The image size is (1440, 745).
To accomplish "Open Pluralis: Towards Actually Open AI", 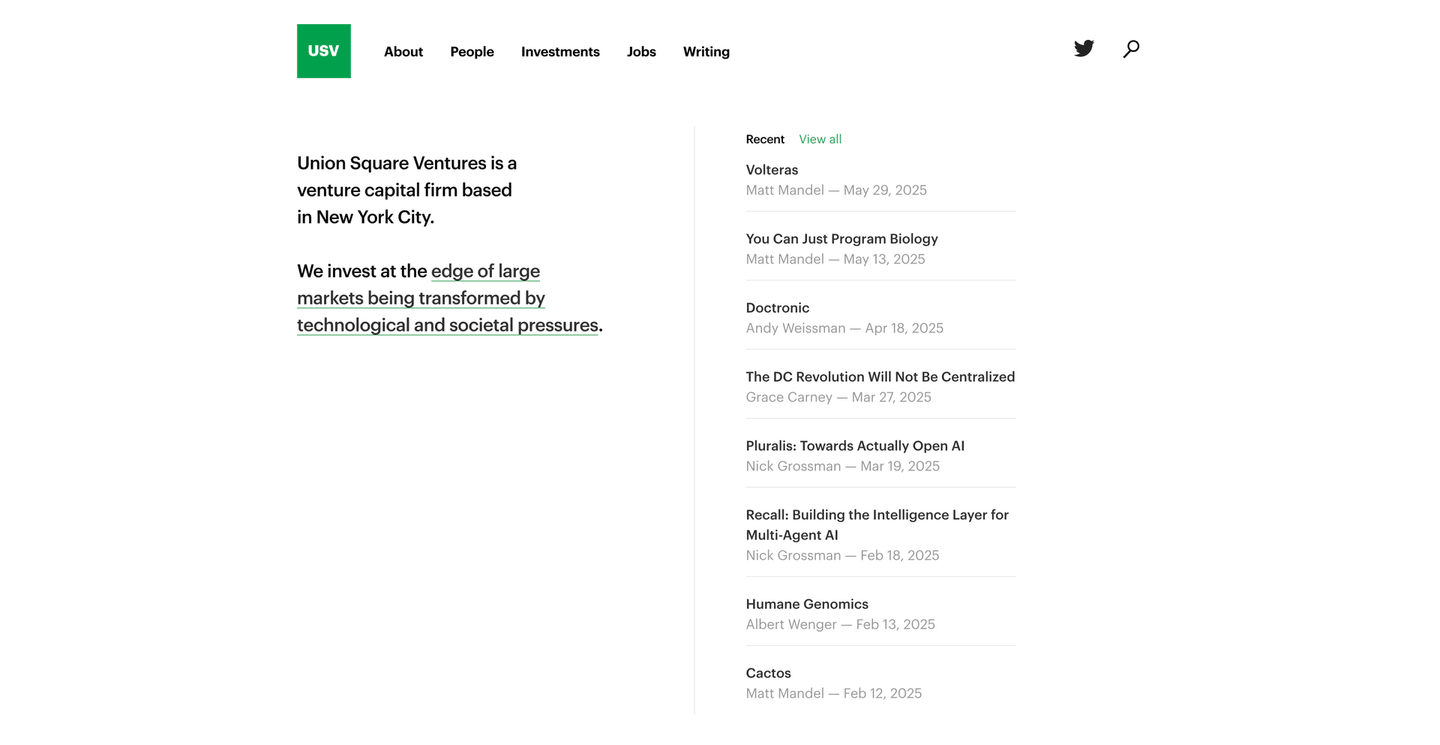I will click(x=854, y=445).
